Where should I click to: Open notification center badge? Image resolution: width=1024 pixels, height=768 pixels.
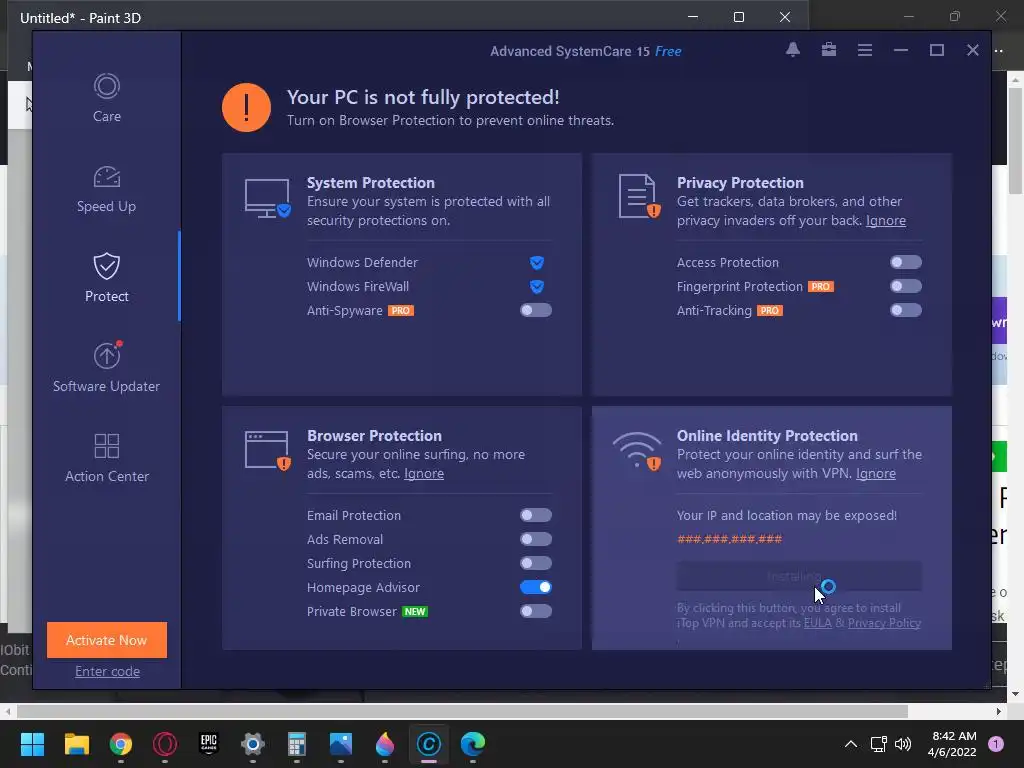(996, 744)
